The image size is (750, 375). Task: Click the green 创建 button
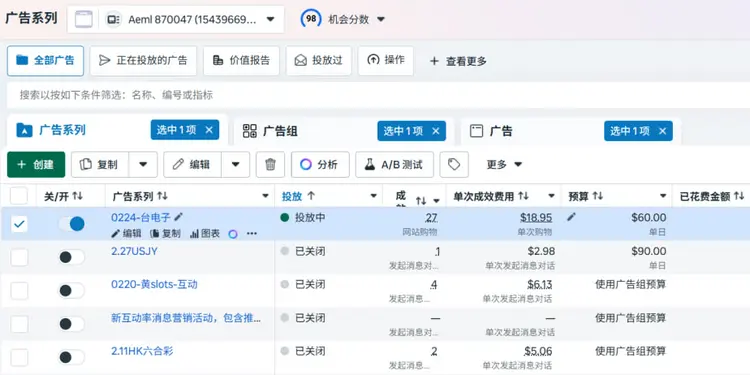point(36,165)
